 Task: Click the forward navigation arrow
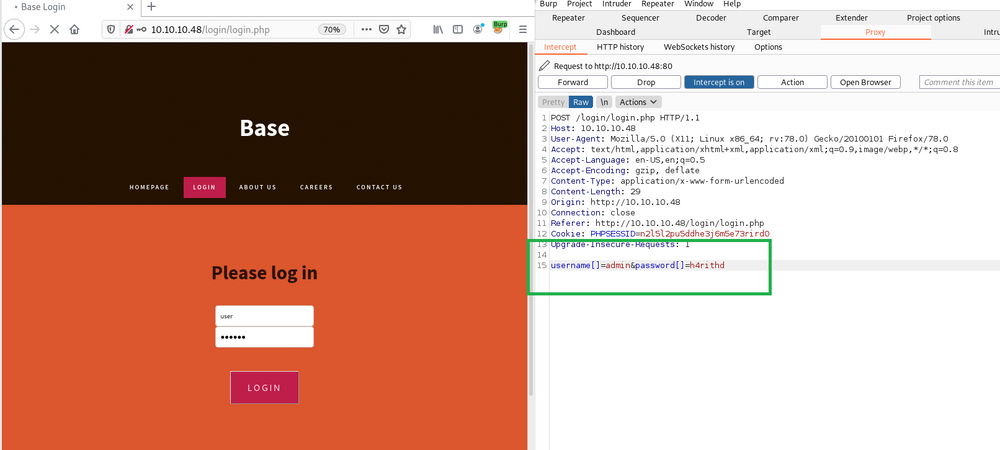[x=34, y=29]
